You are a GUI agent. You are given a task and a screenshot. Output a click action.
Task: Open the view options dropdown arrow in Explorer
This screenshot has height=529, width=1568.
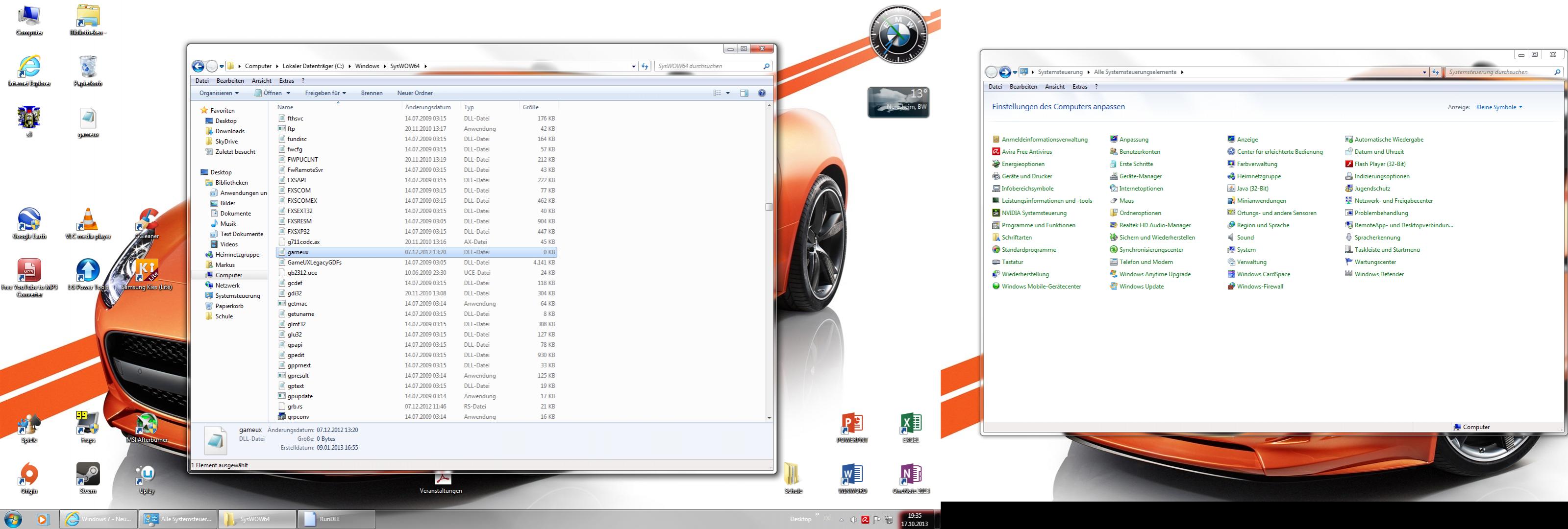[727, 93]
